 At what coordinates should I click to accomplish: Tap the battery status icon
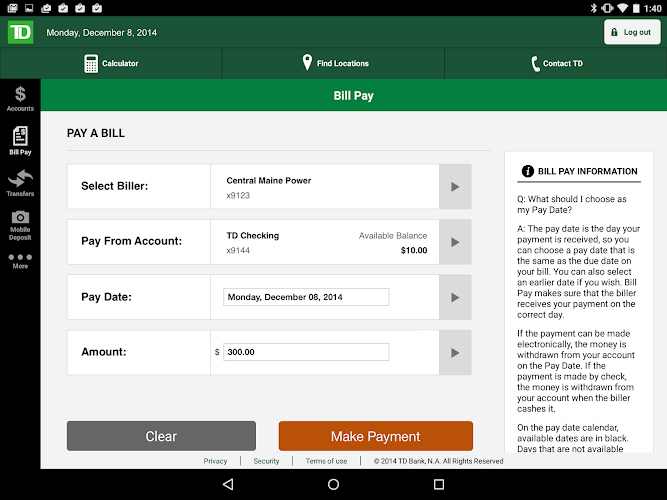tap(636, 8)
